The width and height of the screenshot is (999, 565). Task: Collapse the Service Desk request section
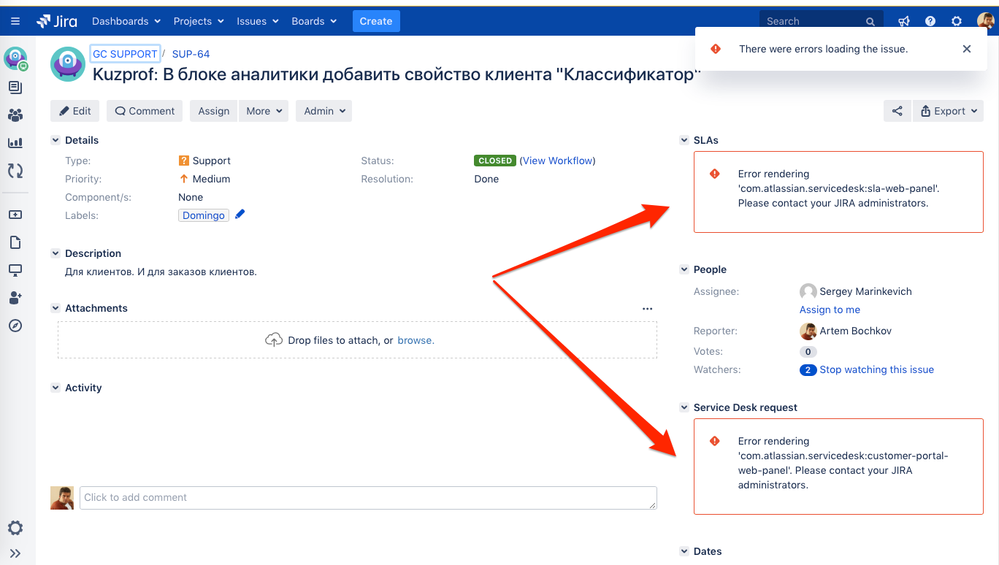tap(684, 408)
